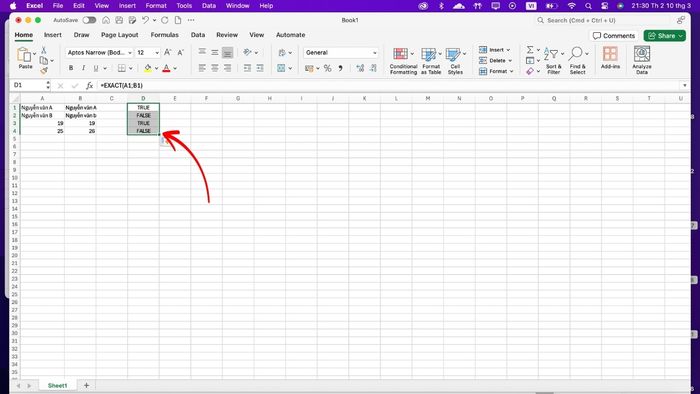The height and width of the screenshot is (394, 700).
Task: Align cell text to the right
Action: point(227,68)
